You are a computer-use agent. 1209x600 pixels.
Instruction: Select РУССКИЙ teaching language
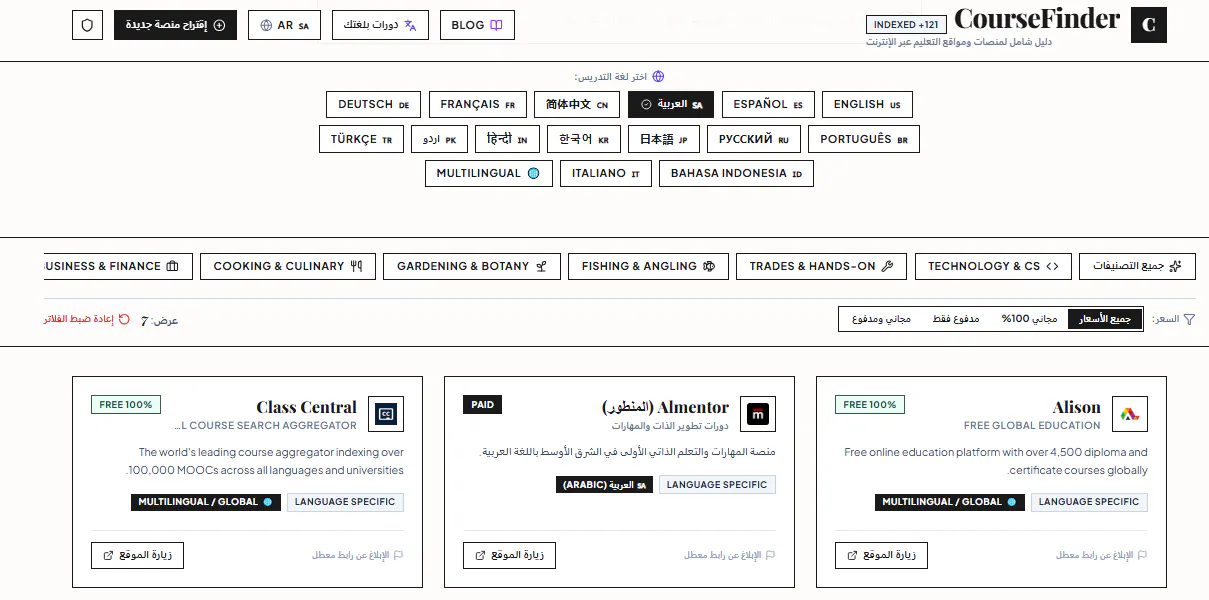coord(754,139)
